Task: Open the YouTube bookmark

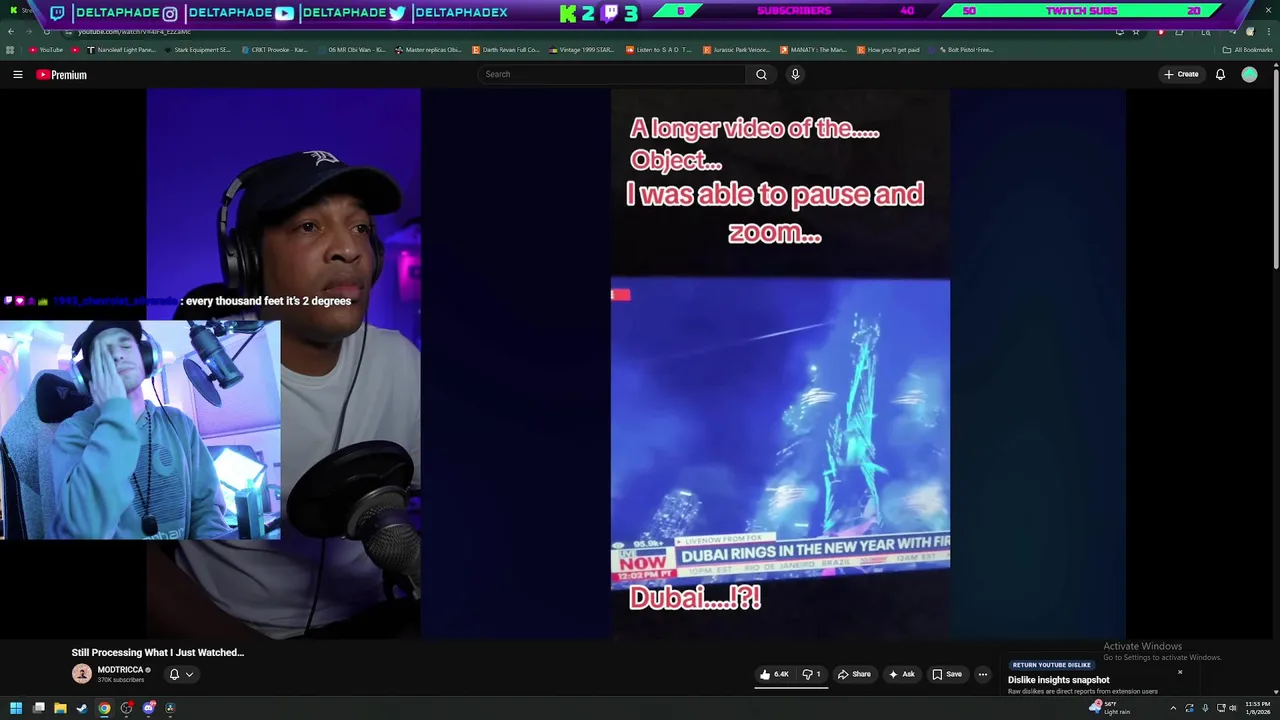Action: point(46,50)
